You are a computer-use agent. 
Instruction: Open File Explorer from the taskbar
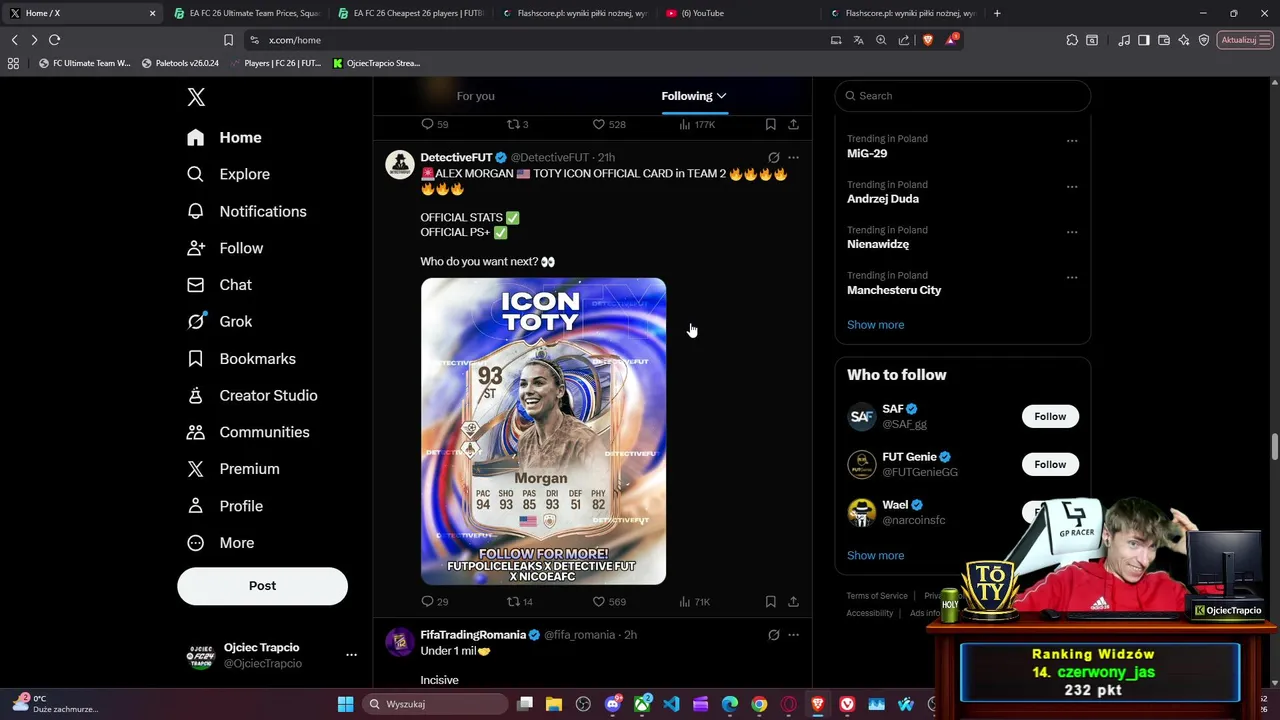554,704
